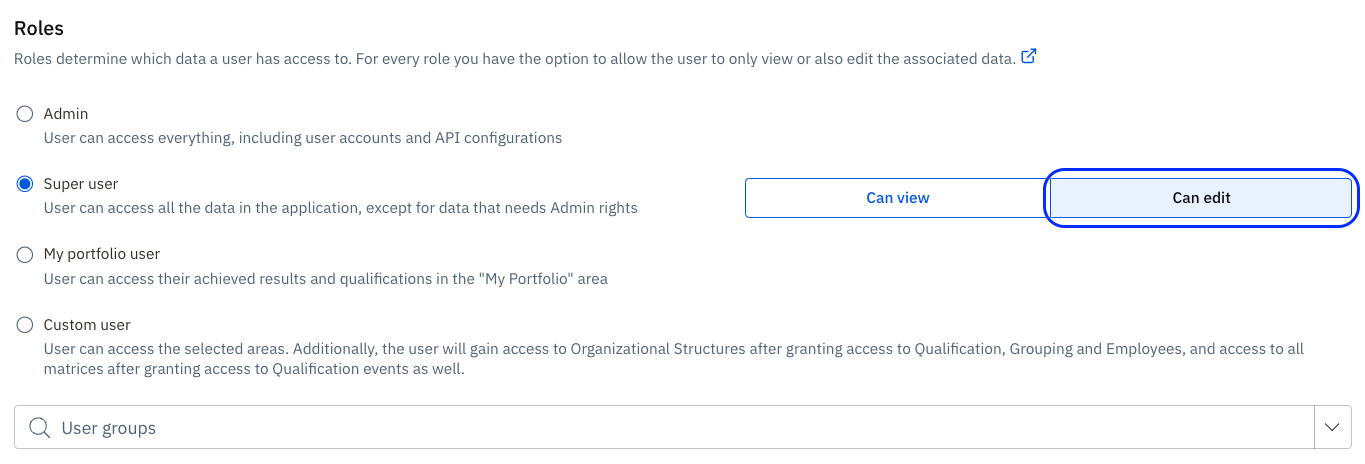
Task: Click the My portfolio user description
Action: 325,279
